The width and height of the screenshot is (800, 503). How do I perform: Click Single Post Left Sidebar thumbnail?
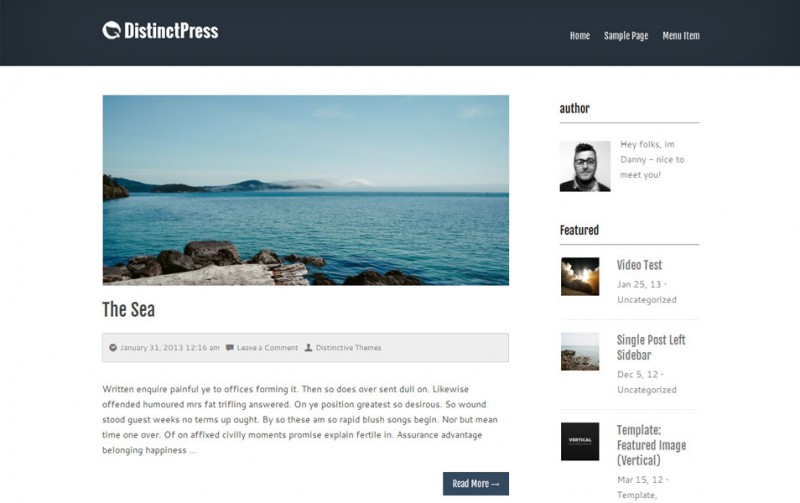click(x=580, y=351)
